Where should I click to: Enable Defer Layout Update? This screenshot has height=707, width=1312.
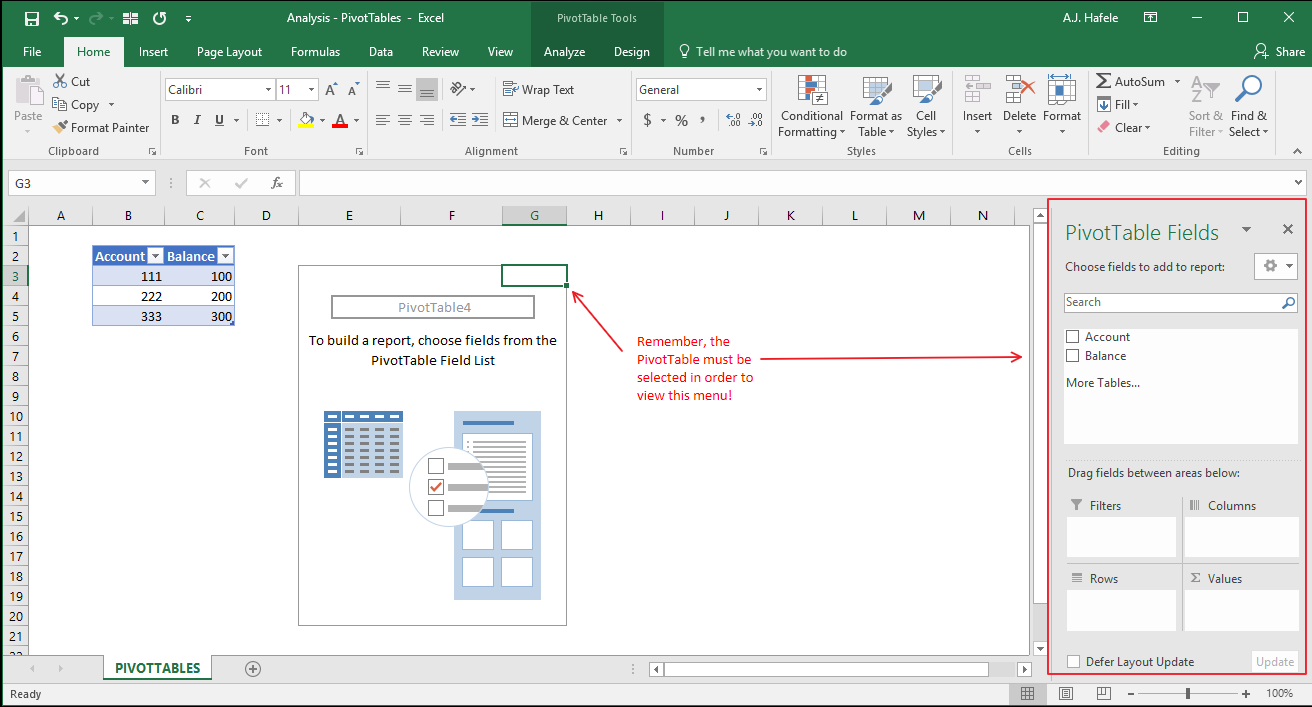[1074, 662]
